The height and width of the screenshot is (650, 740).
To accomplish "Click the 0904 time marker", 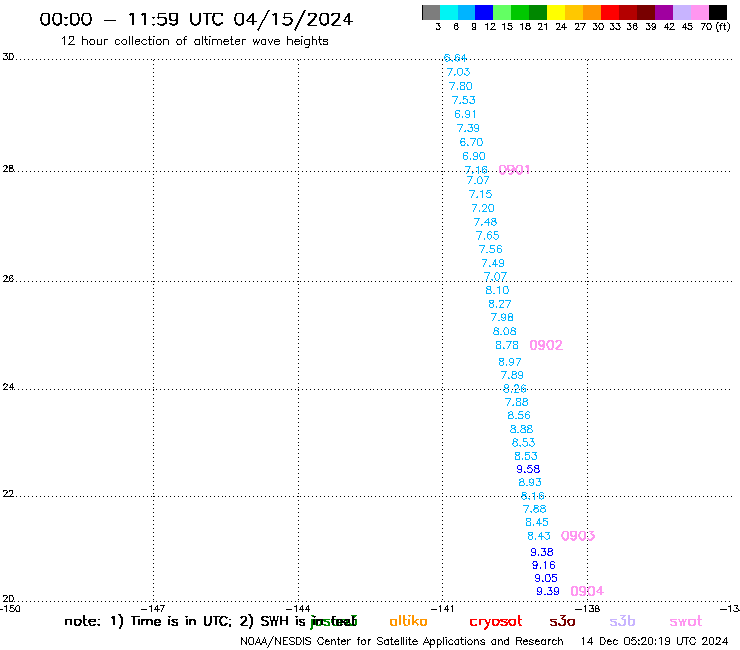I will click(x=587, y=591).
